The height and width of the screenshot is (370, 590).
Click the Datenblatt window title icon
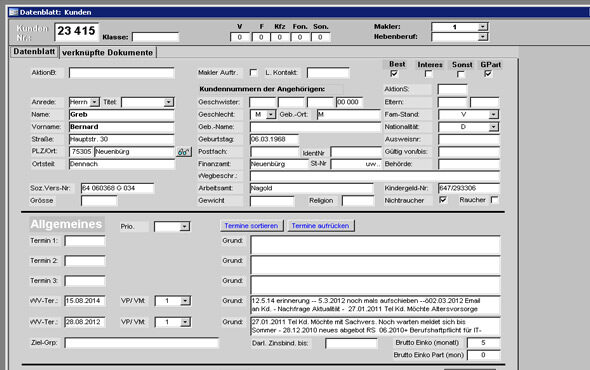14,12
